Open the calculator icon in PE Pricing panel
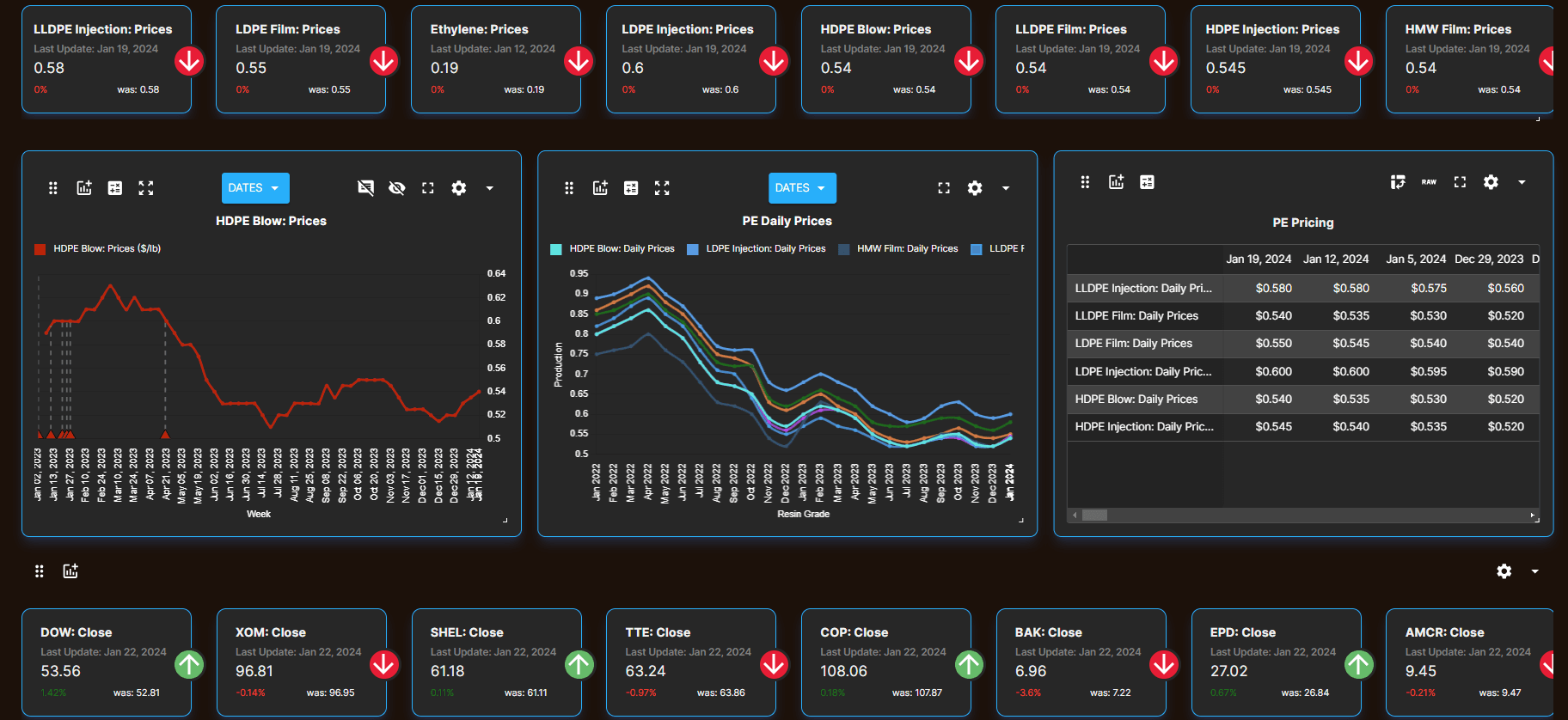 point(1147,182)
